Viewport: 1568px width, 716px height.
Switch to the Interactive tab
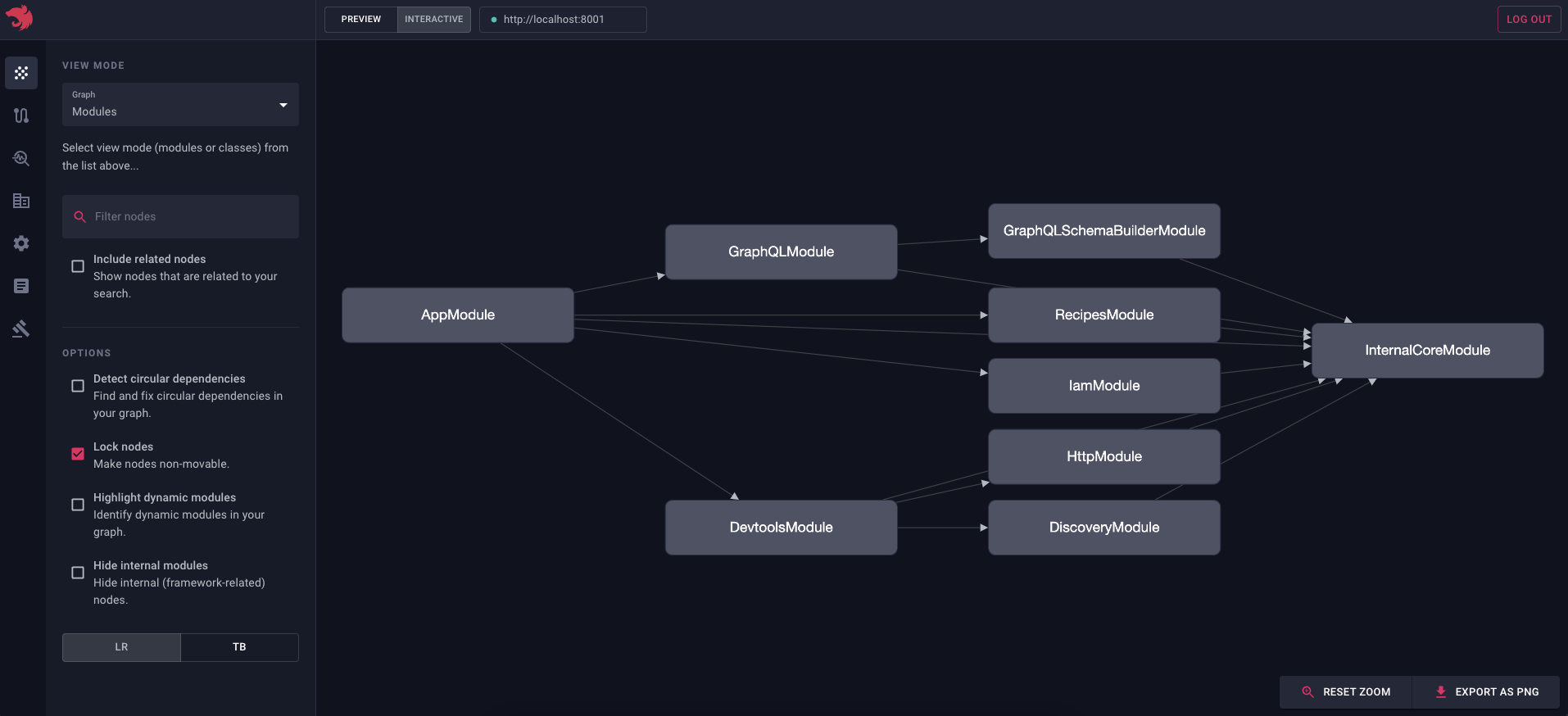click(433, 20)
